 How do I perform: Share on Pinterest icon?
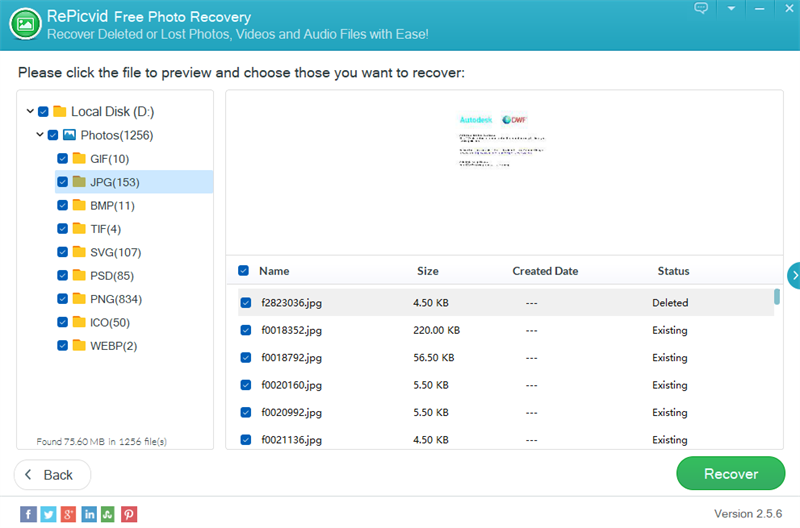pyautogui.click(x=129, y=514)
